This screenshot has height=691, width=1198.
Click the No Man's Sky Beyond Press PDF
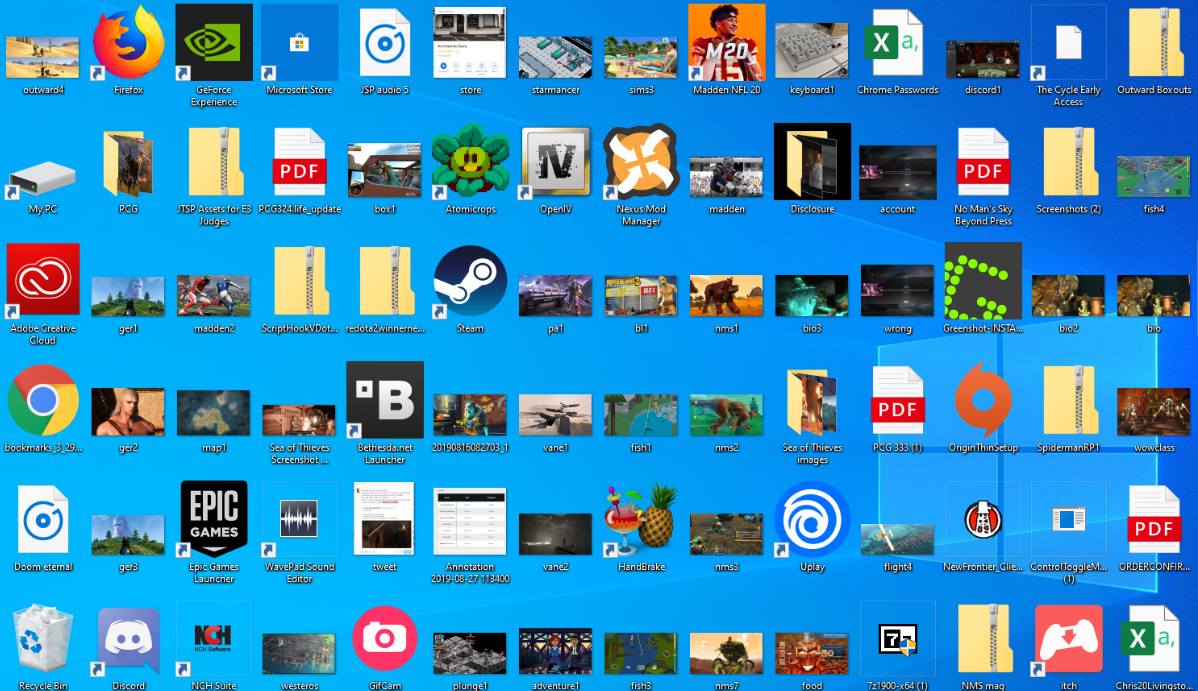click(x=982, y=163)
